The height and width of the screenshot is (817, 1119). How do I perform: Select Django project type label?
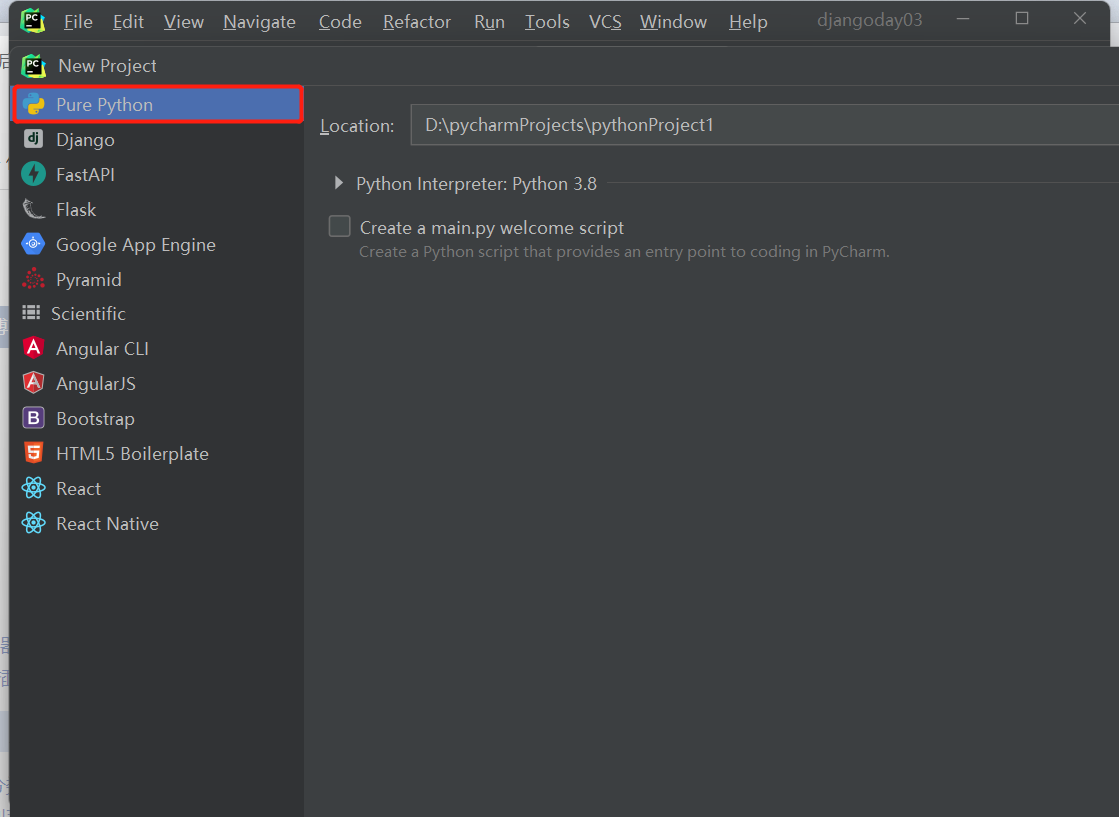[86, 140]
